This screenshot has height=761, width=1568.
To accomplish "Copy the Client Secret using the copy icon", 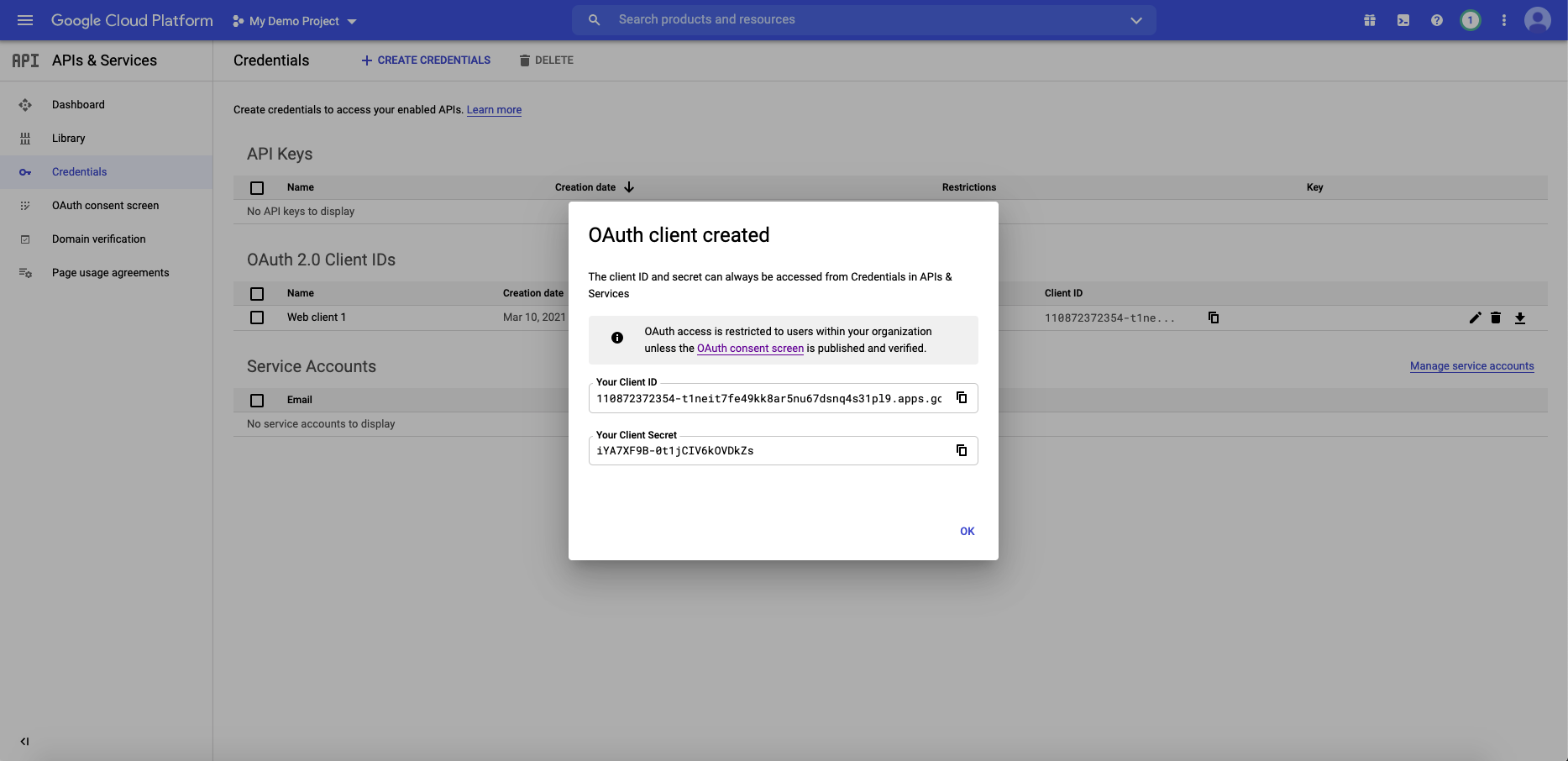I will 961,450.
